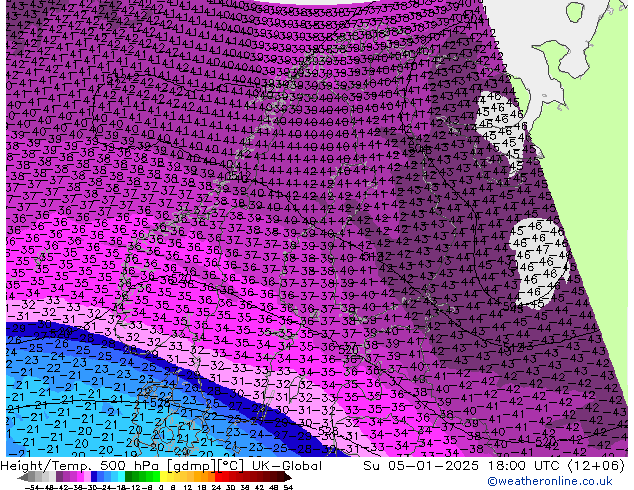Click the yellow legend swatch at 0
This screenshot has width=634, height=490.
pos(163,477)
